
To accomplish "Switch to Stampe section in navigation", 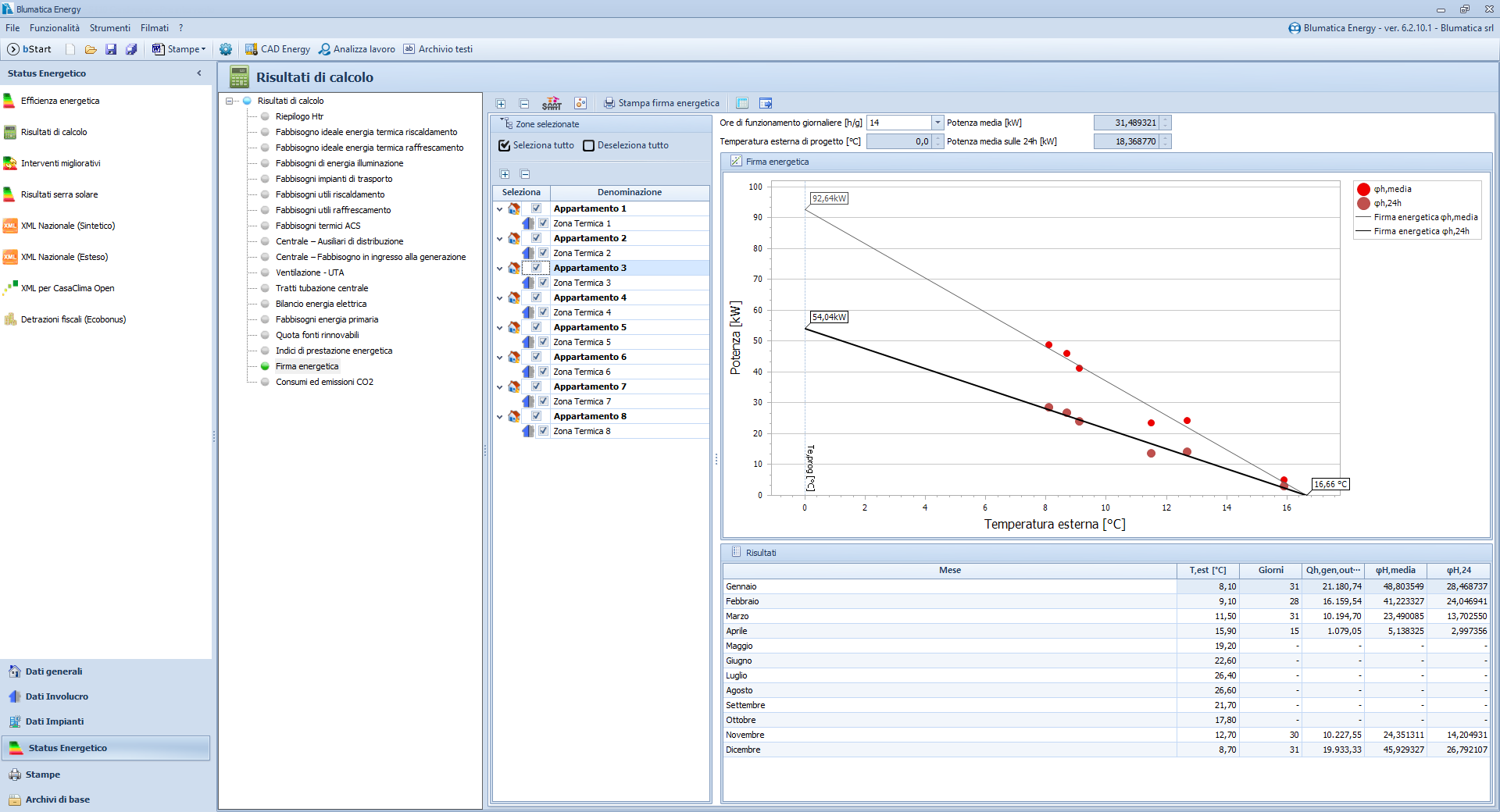I will tap(43, 775).
